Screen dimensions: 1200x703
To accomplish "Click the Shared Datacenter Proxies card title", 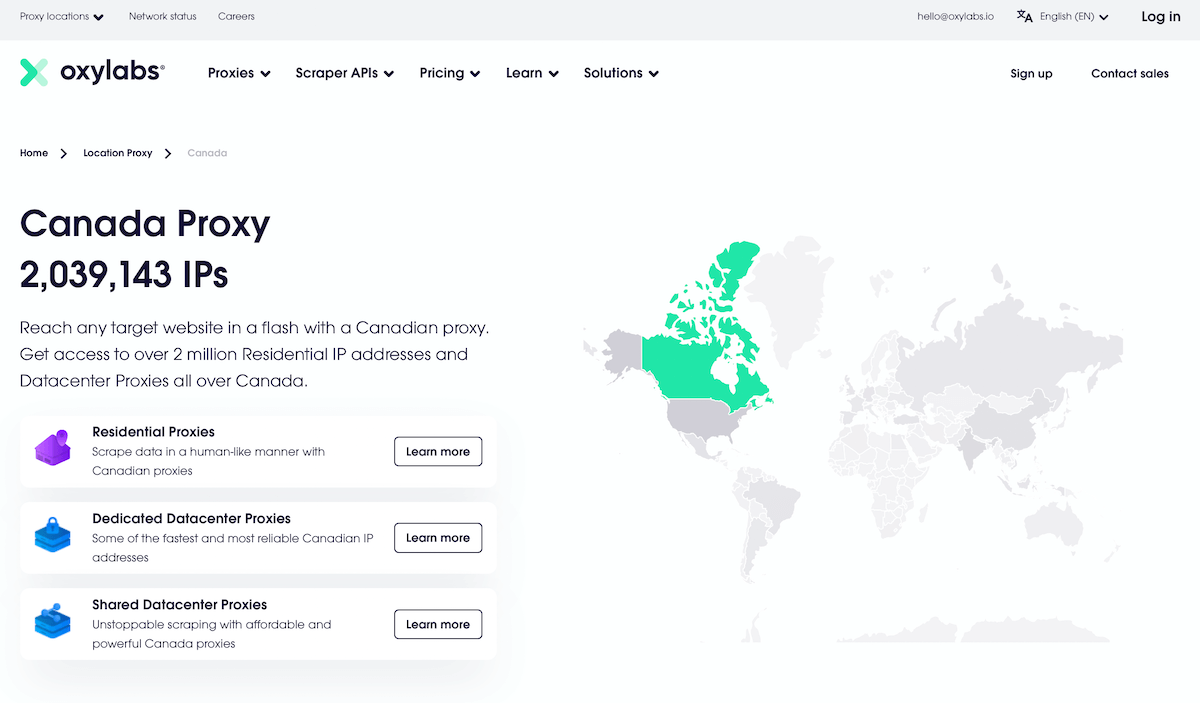I will (x=179, y=604).
